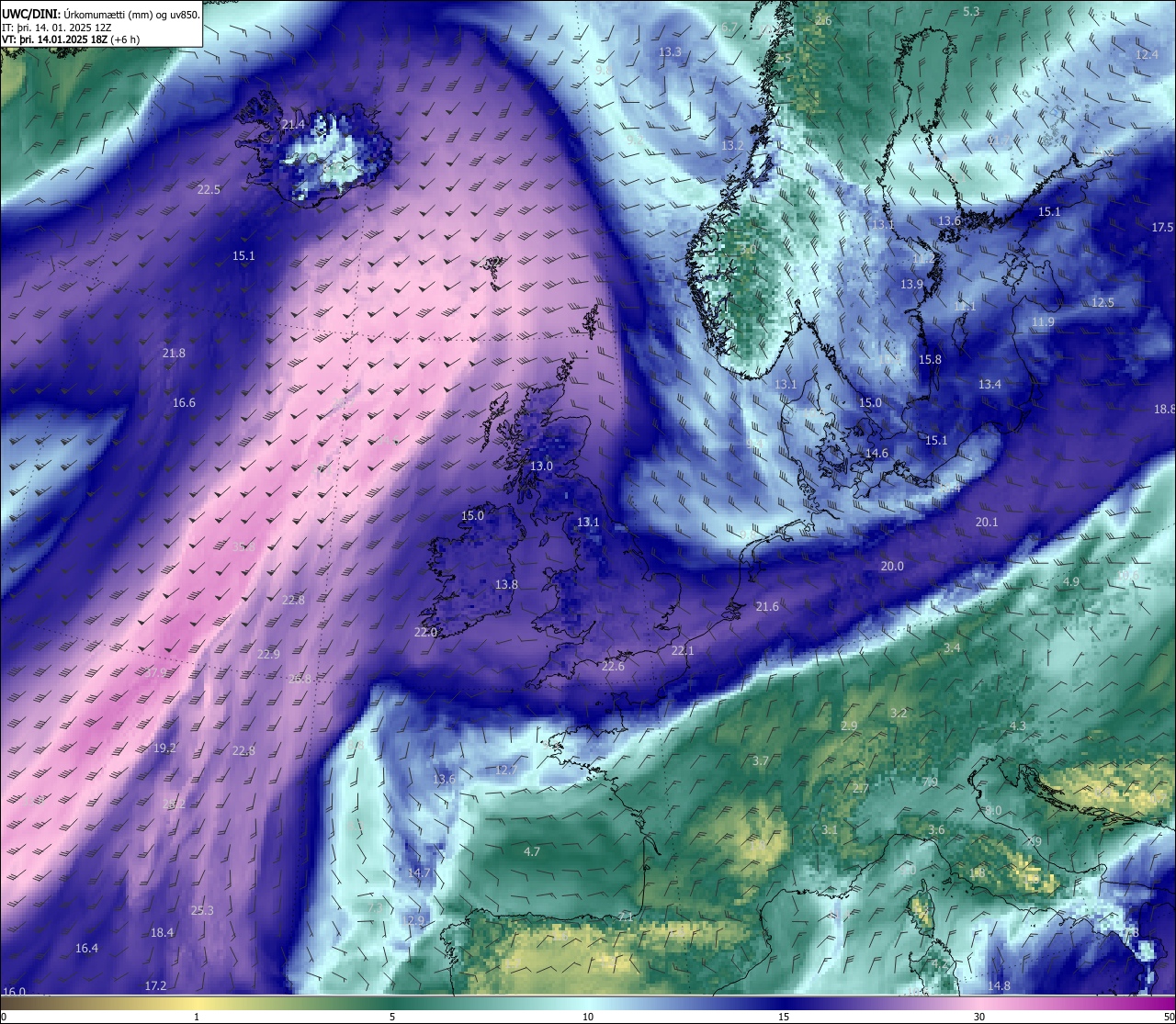Click the 18.8 value at right edge
Image resolution: width=1176 pixels, height=1024 pixels.
1164,409
